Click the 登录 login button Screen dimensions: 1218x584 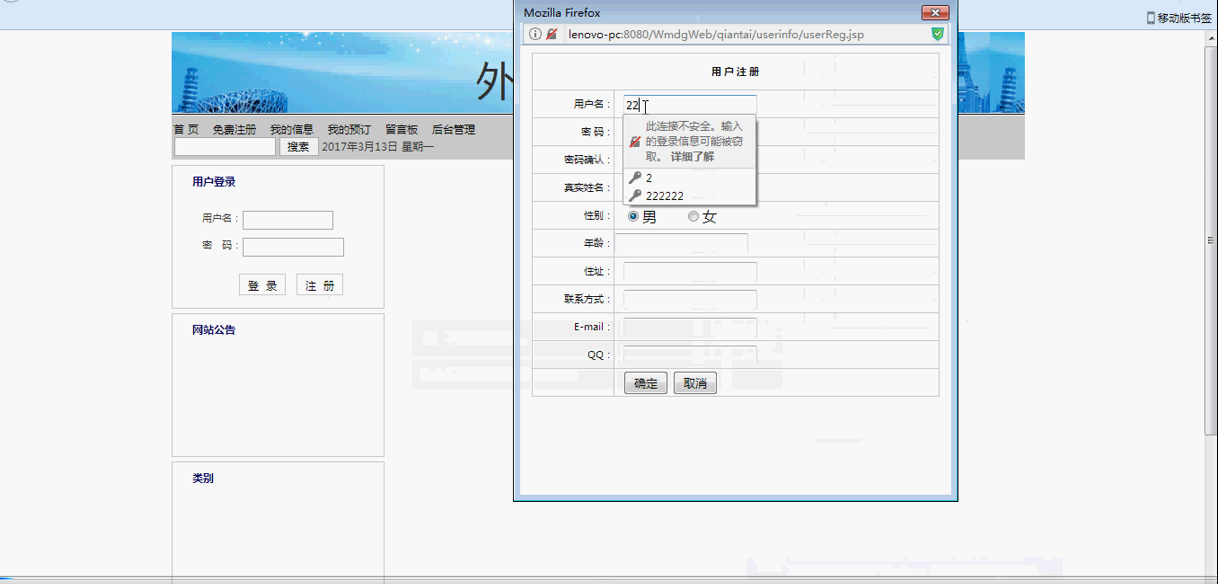(262, 285)
